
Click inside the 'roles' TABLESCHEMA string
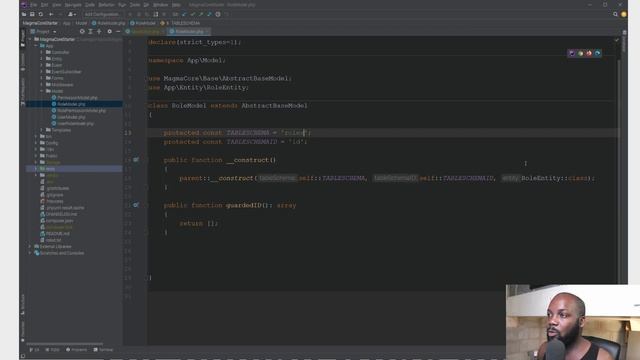tap(294, 133)
